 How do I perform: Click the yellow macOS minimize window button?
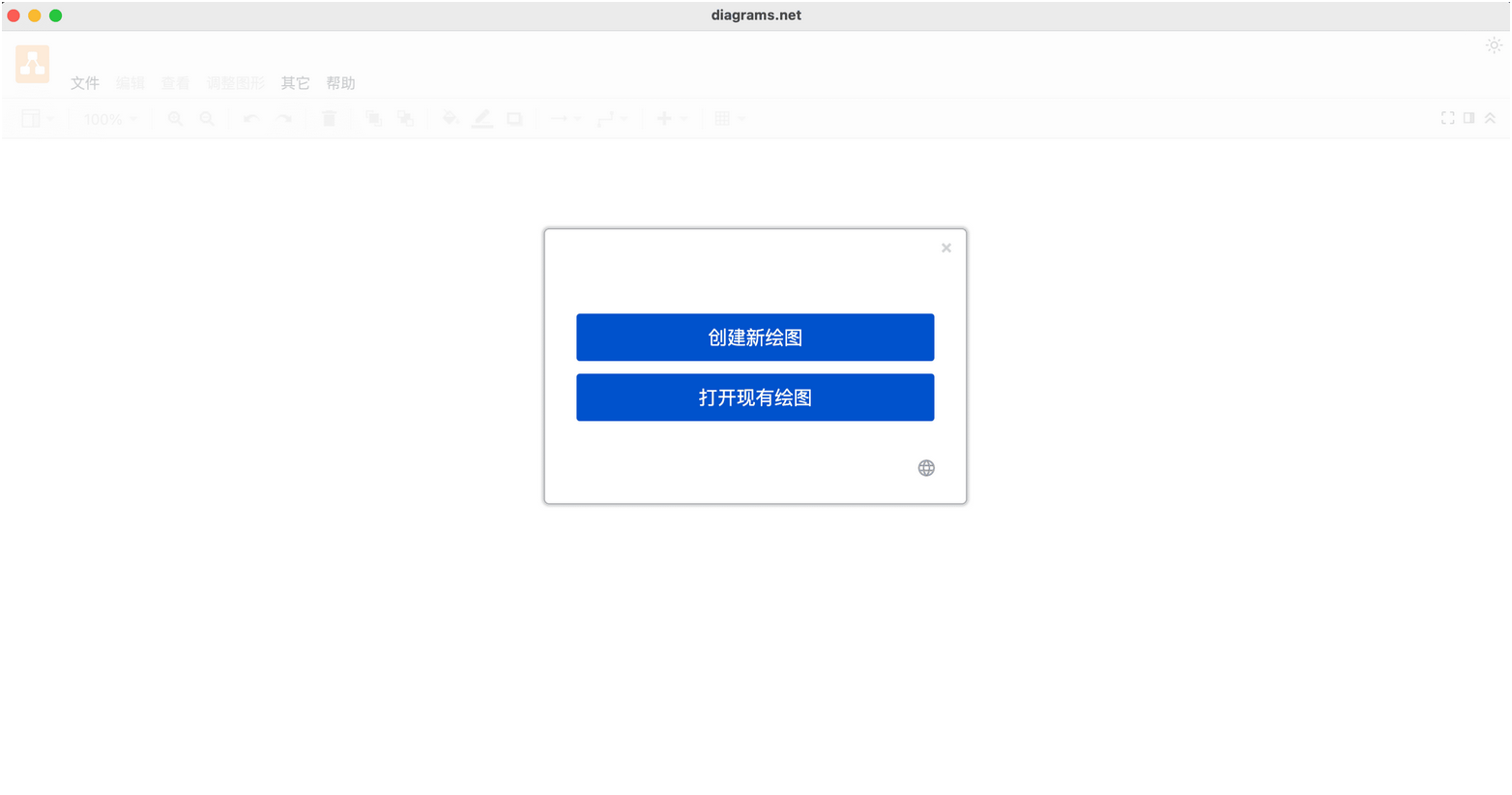tap(35, 15)
